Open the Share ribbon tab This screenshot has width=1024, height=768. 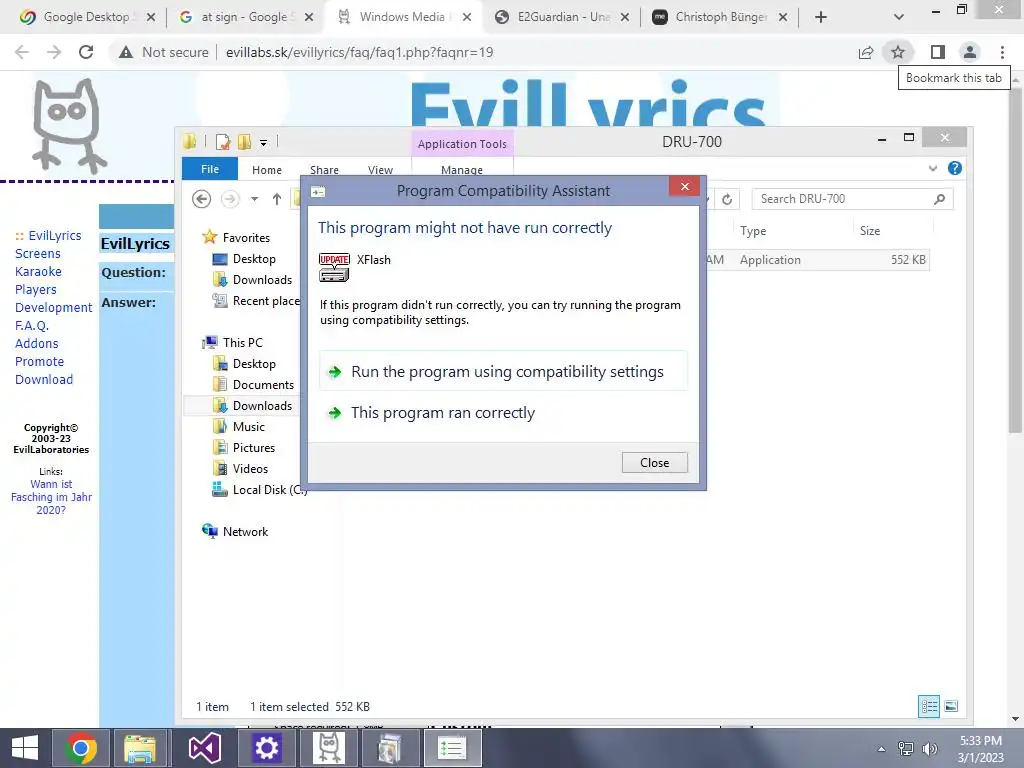click(324, 170)
